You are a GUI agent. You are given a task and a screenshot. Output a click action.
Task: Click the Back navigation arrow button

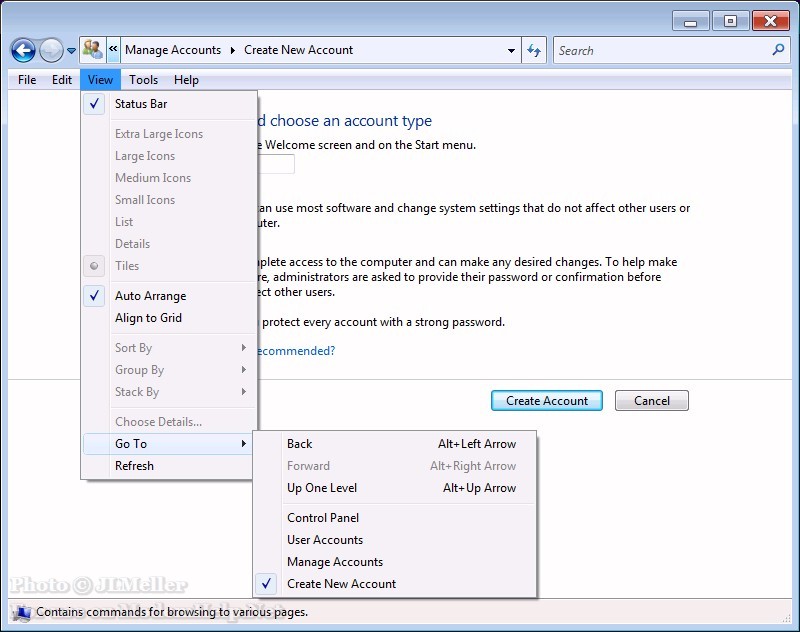coord(24,50)
